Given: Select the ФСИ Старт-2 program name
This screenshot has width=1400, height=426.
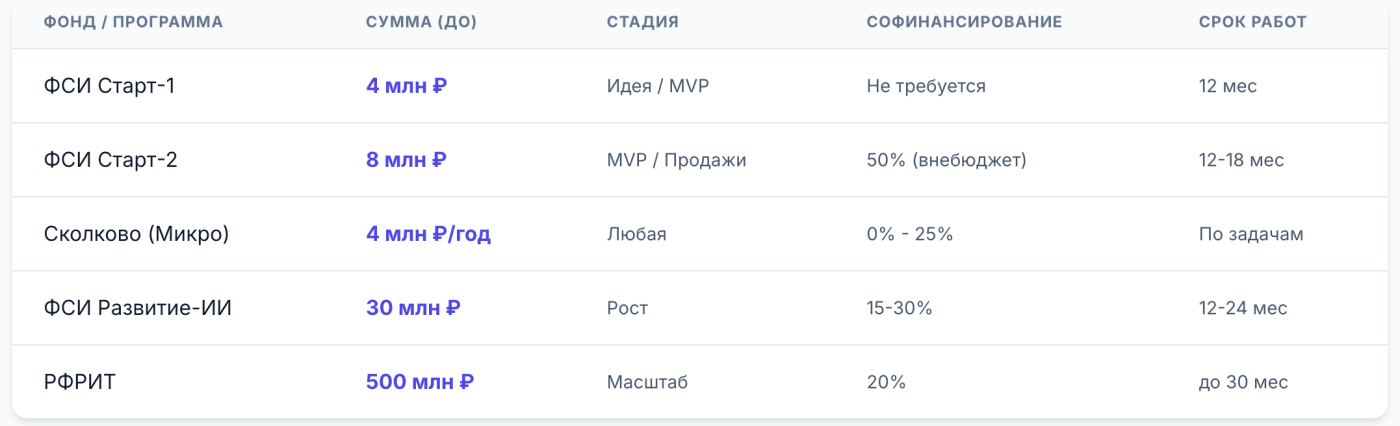Looking at the screenshot, I should [x=111, y=160].
